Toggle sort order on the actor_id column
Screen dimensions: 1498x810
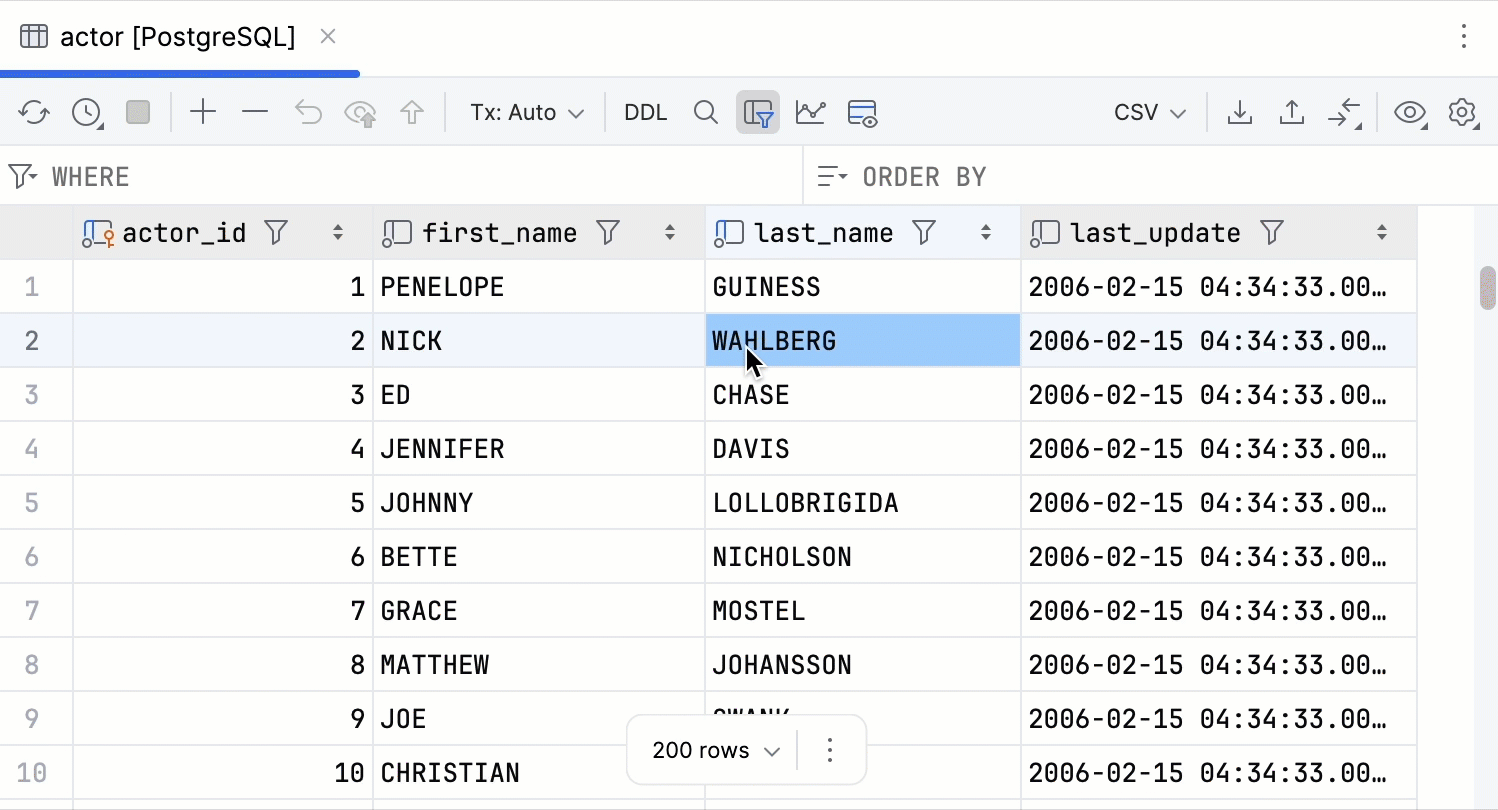click(x=337, y=232)
